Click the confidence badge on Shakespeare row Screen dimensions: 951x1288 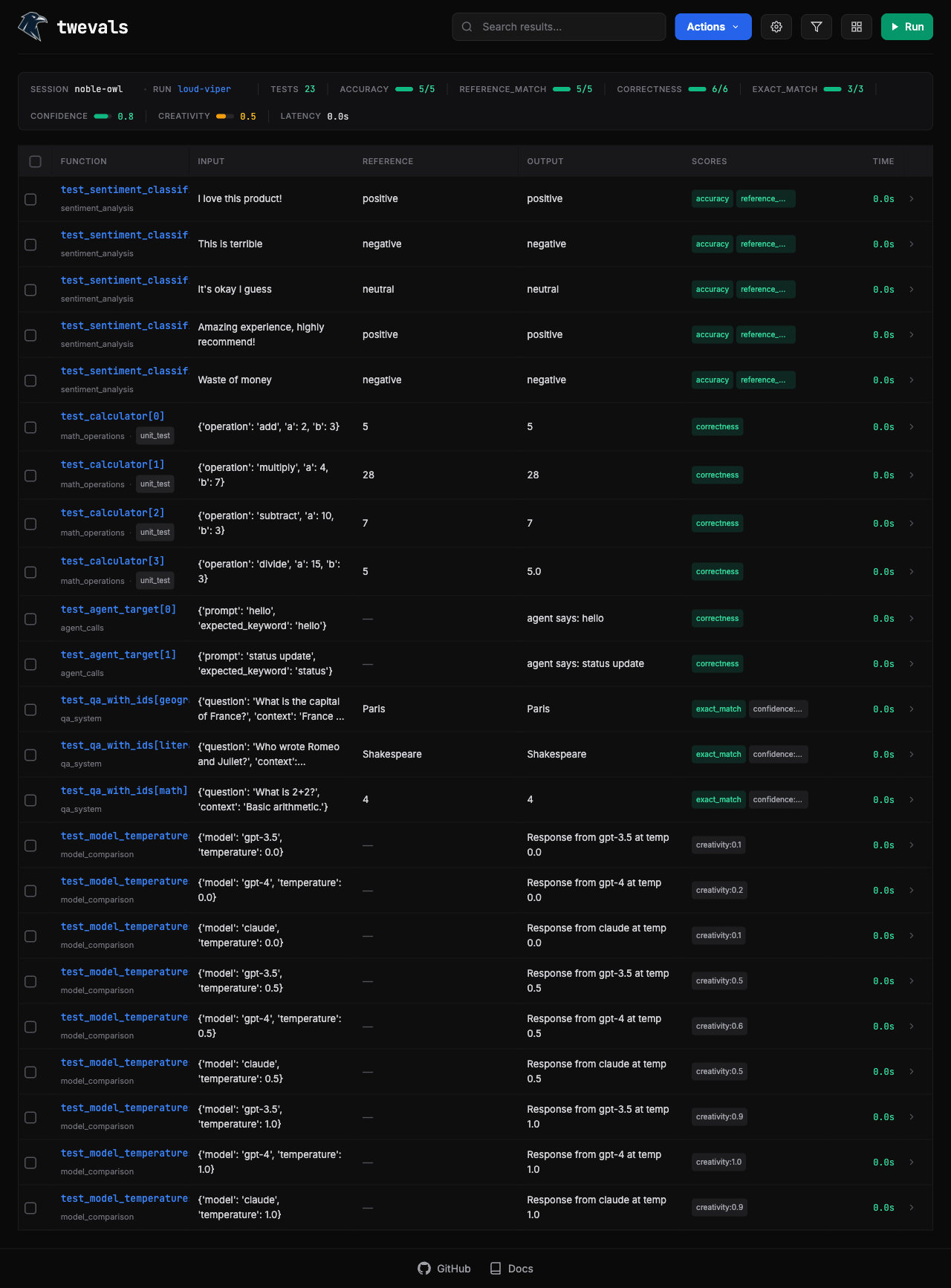point(778,755)
